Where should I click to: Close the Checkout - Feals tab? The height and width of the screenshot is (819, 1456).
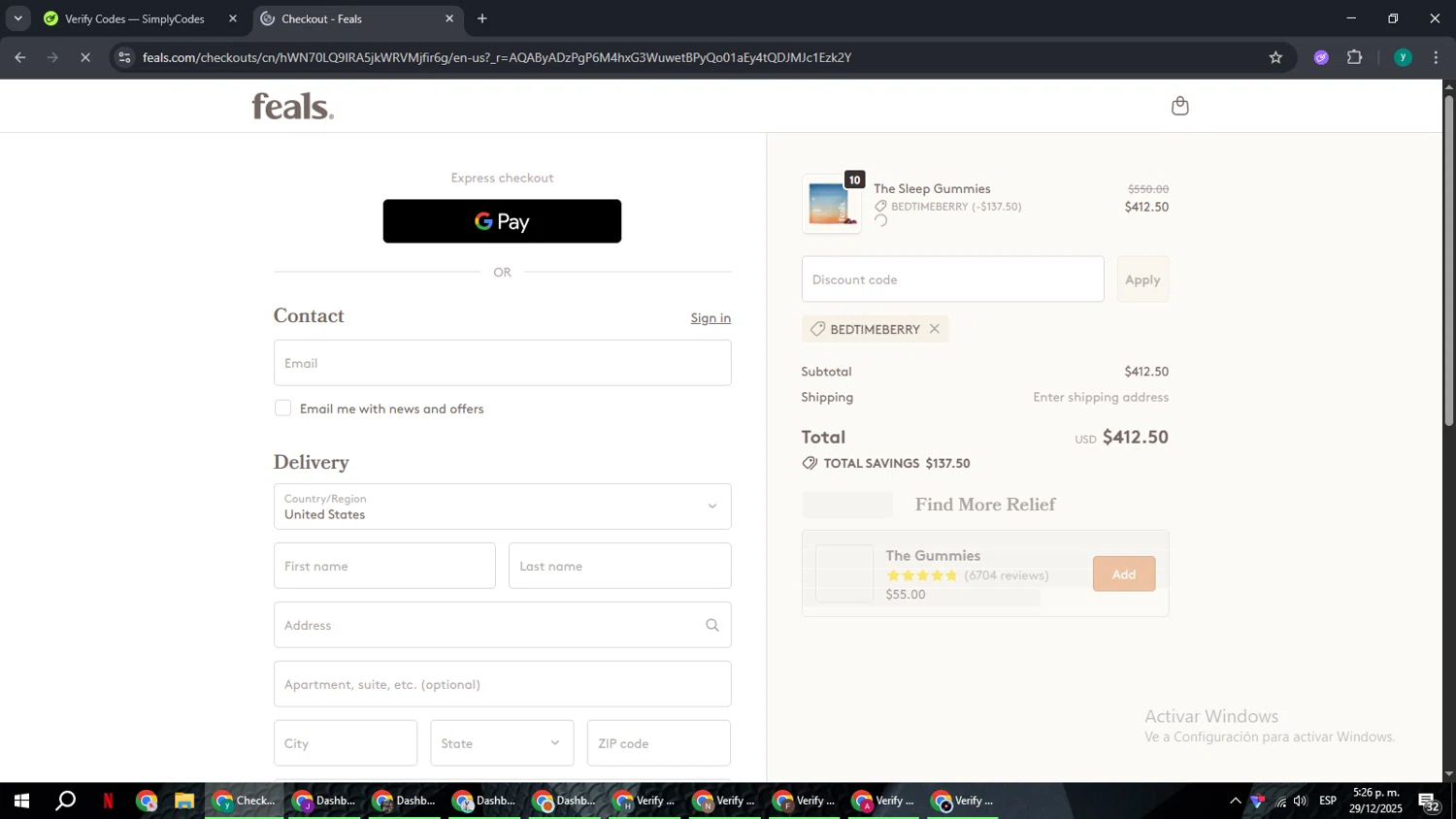click(449, 18)
